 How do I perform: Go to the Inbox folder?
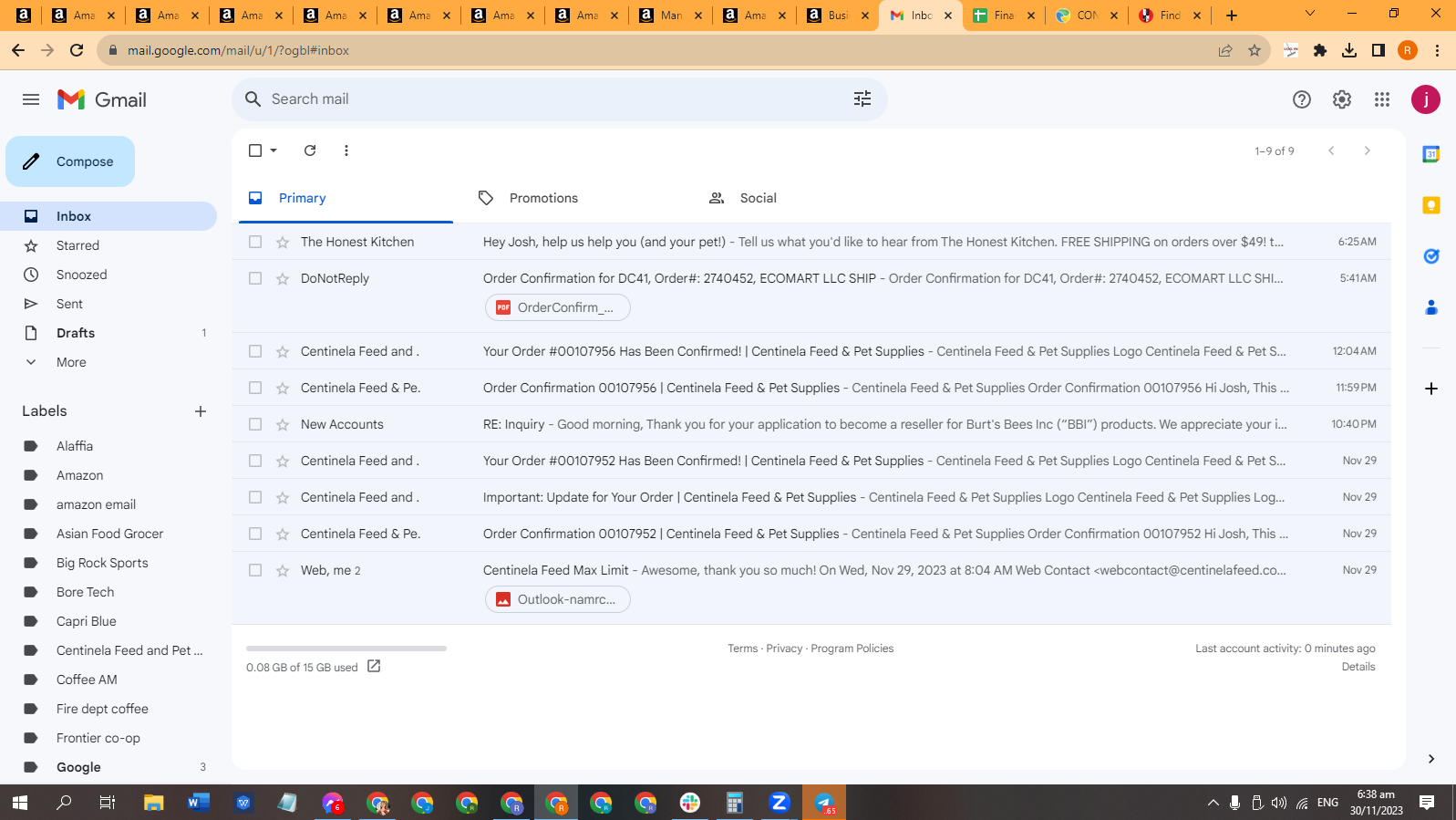point(108,216)
